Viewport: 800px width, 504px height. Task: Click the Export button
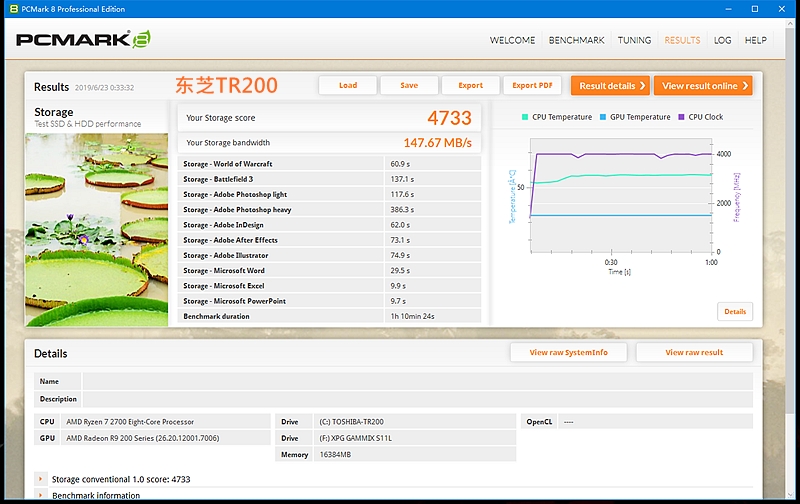pyautogui.click(x=470, y=85)
